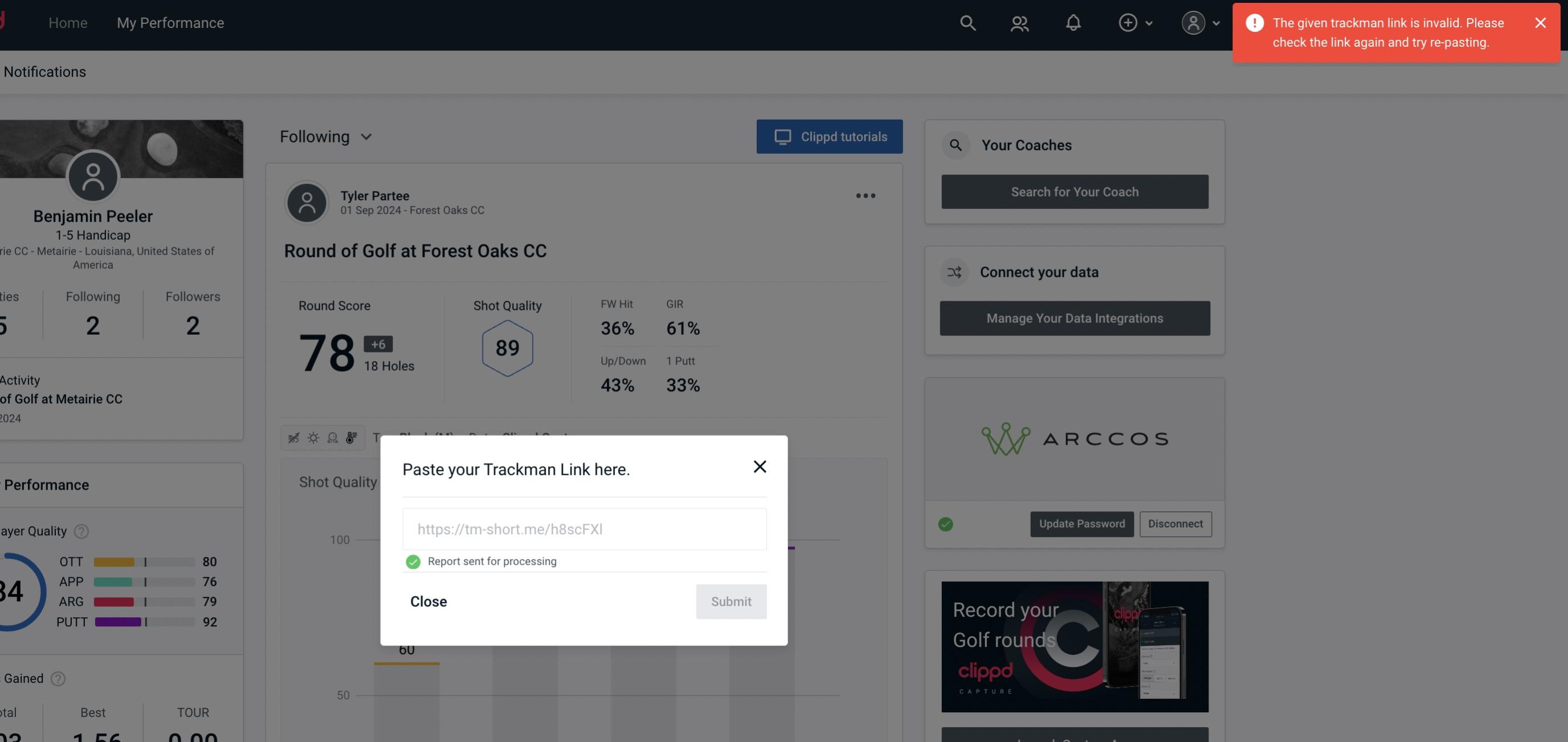Click the Clippd tutorials button
Viewport: 1568px width, 742px height.
coord(830,137)
